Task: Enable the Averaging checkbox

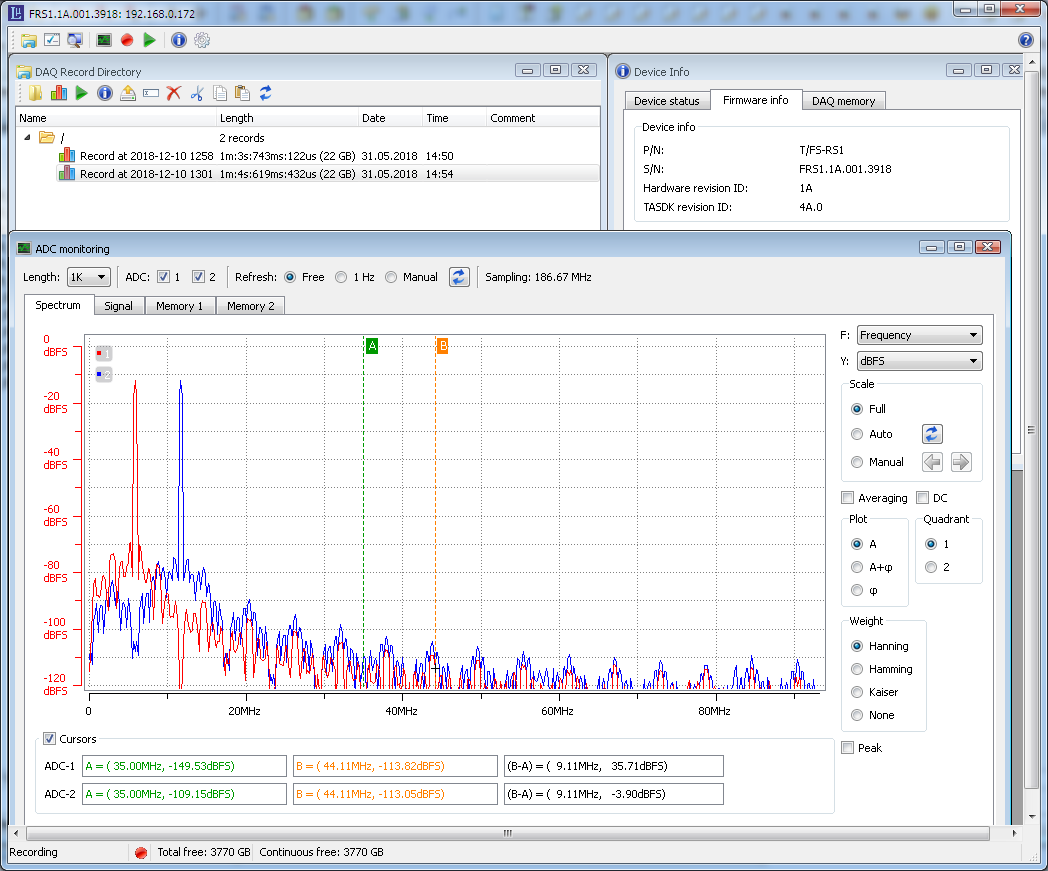Action: coord(848,498)
